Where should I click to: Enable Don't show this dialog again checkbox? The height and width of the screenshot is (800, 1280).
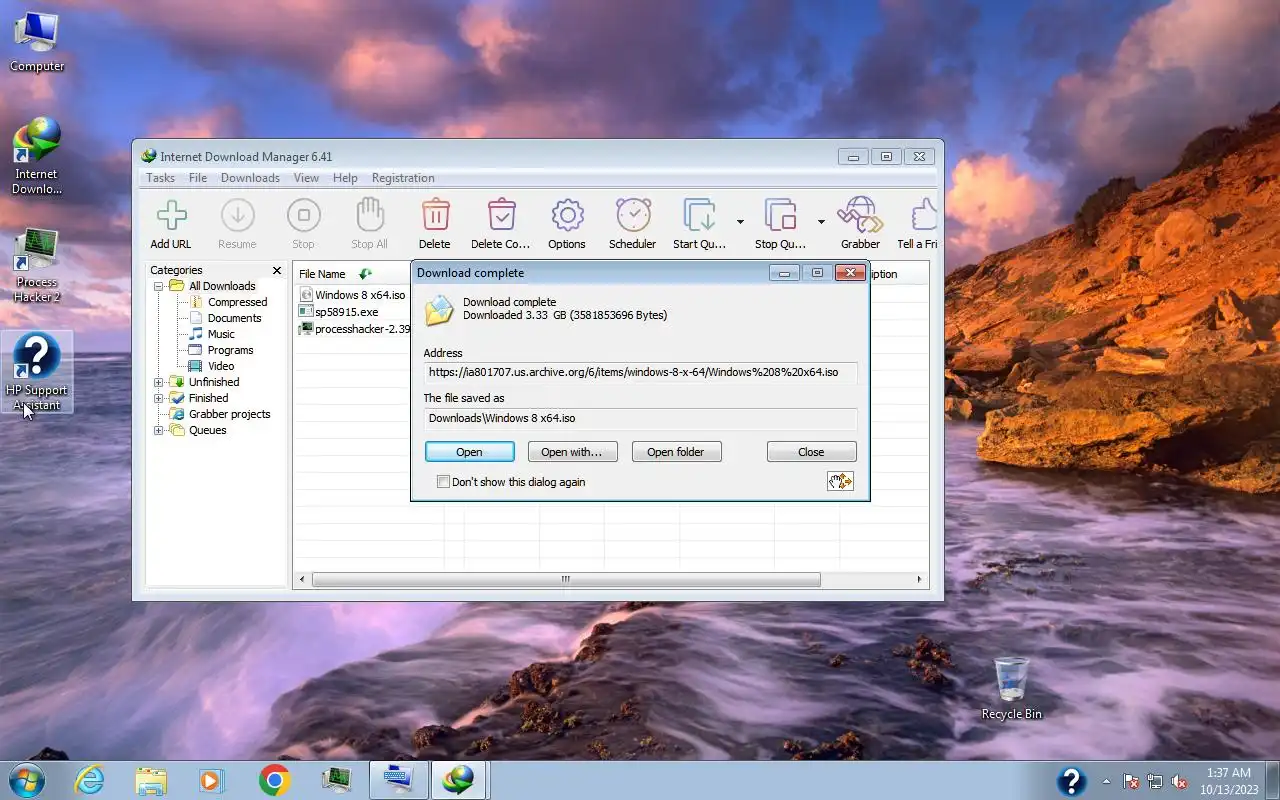coord(444,482)
